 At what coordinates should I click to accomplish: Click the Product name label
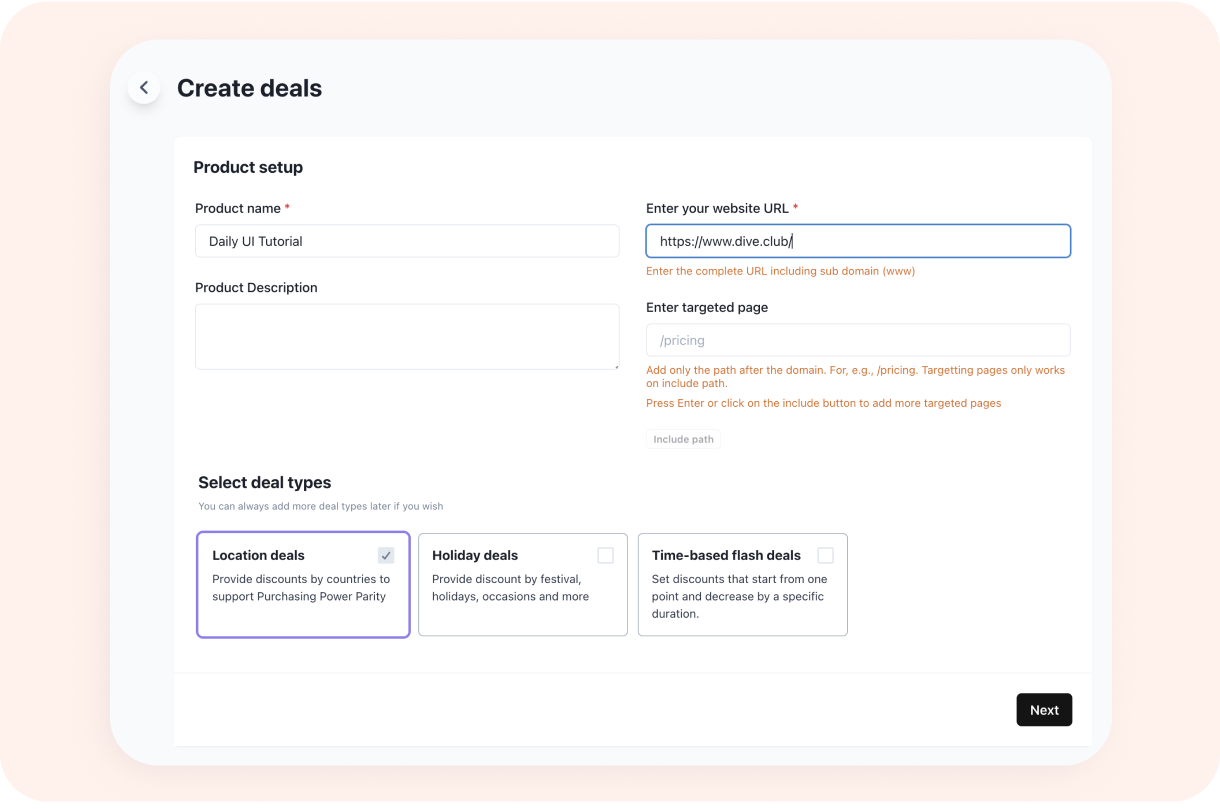pos(238,208)
